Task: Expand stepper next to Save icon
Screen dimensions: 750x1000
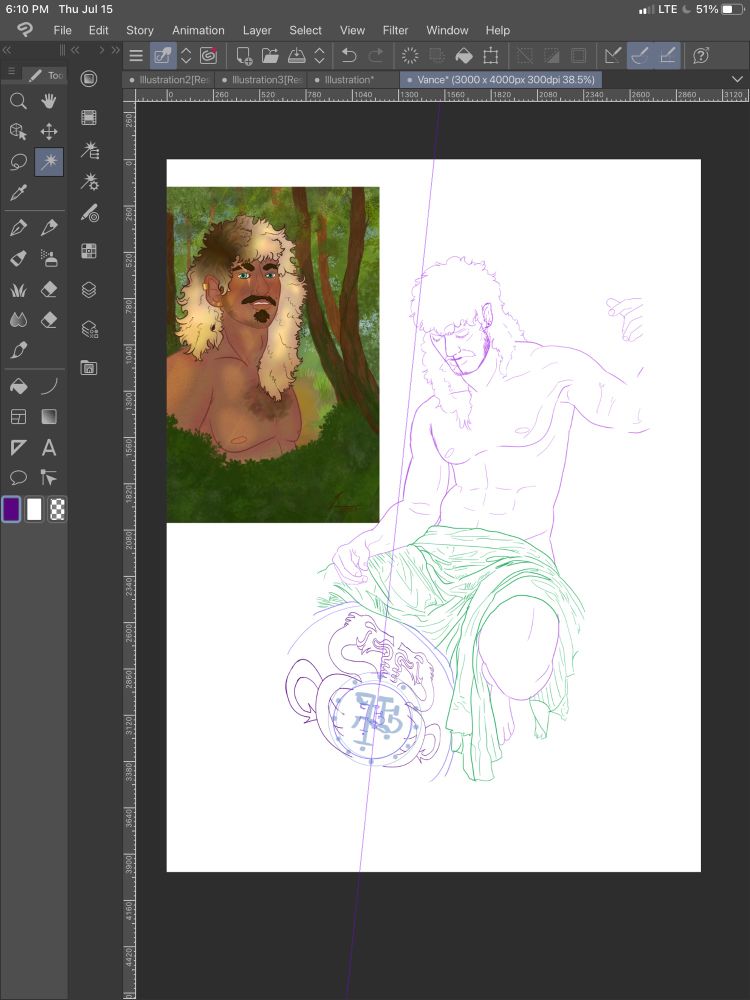Action: 320,55
